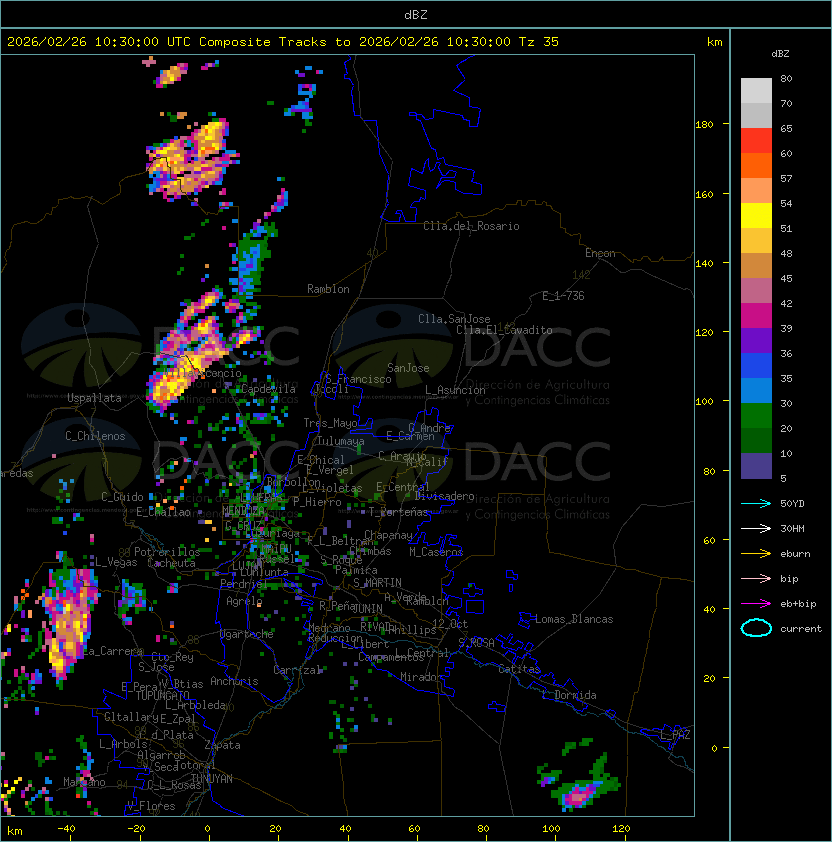Pick the magenta 39-42 dBZ swatch

point(756,315)
